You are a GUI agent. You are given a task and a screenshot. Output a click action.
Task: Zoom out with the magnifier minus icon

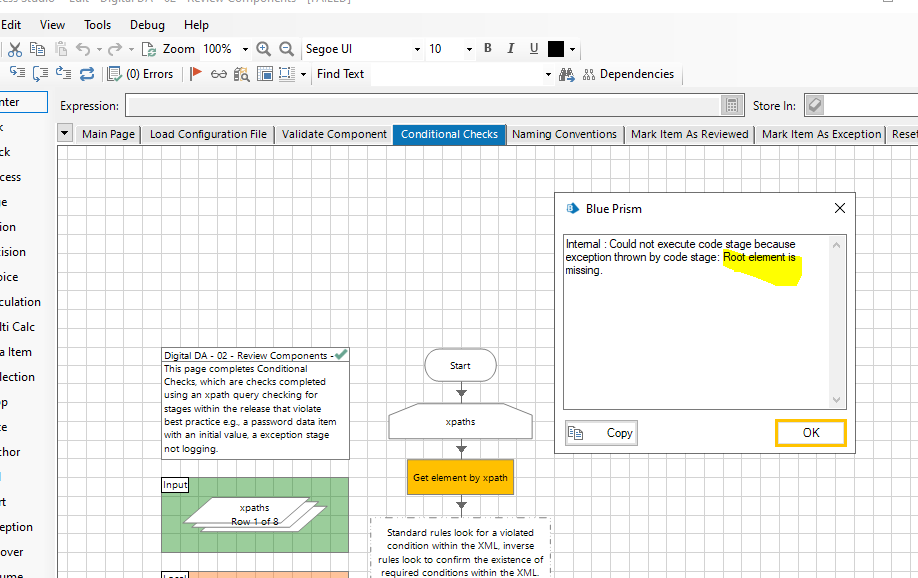[286, 49]
